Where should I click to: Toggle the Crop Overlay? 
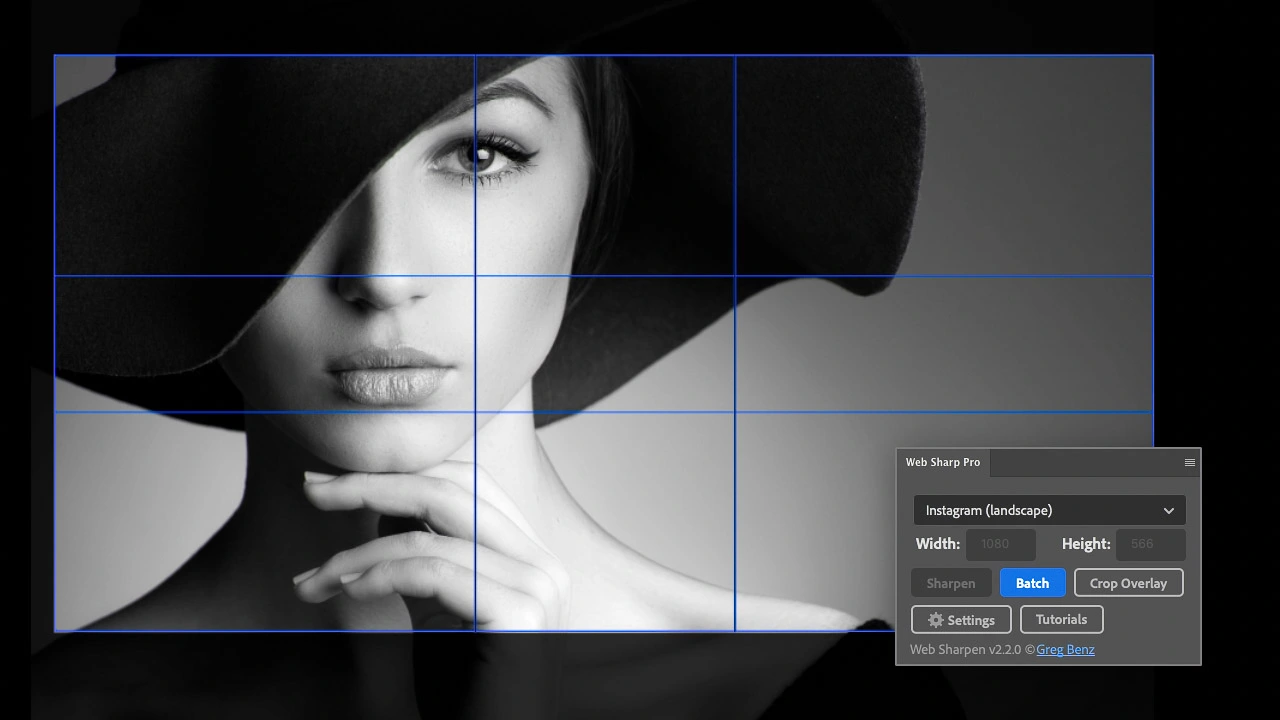[1128, 583]
